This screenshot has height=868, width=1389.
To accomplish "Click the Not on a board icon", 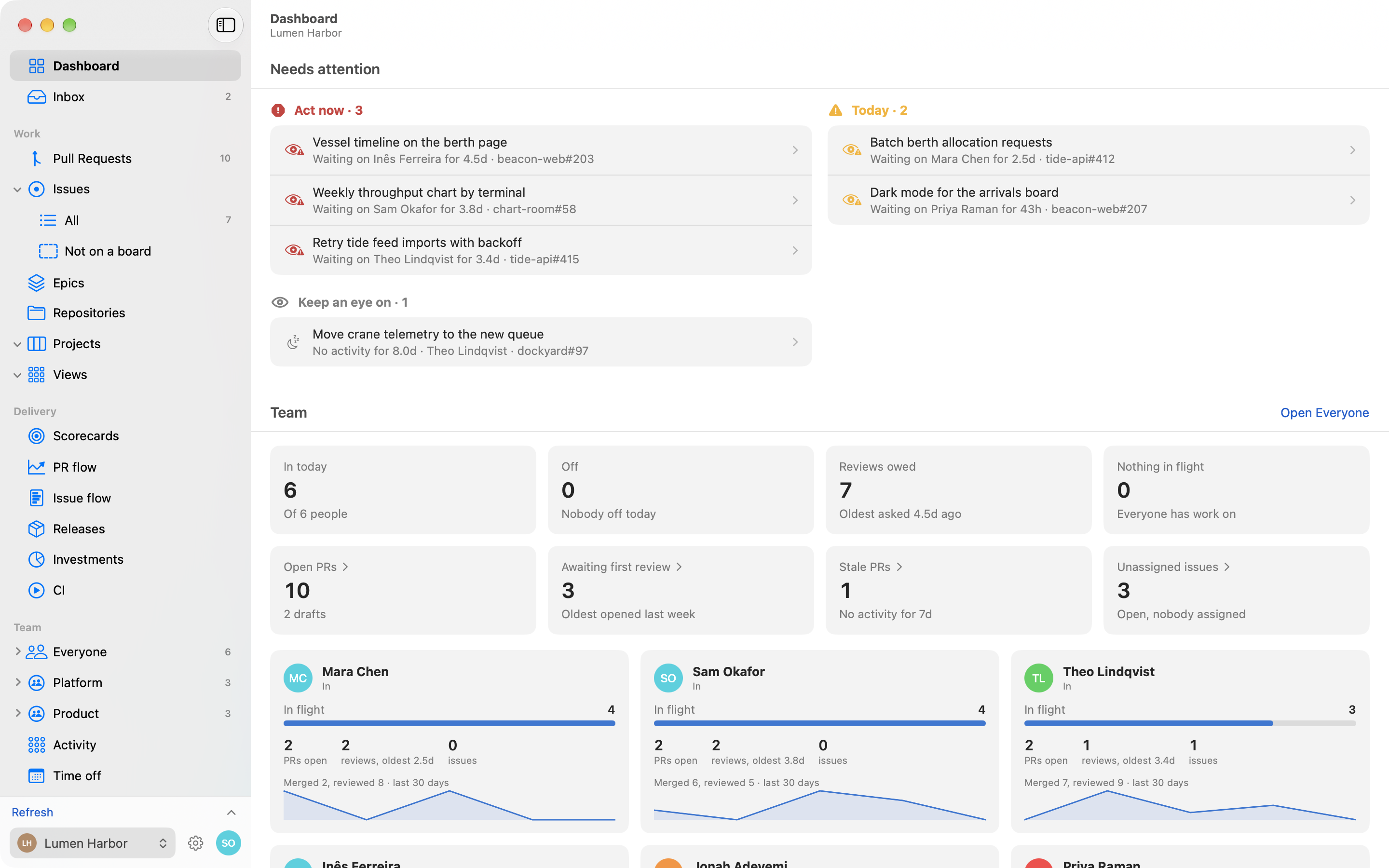I will 48,251.
